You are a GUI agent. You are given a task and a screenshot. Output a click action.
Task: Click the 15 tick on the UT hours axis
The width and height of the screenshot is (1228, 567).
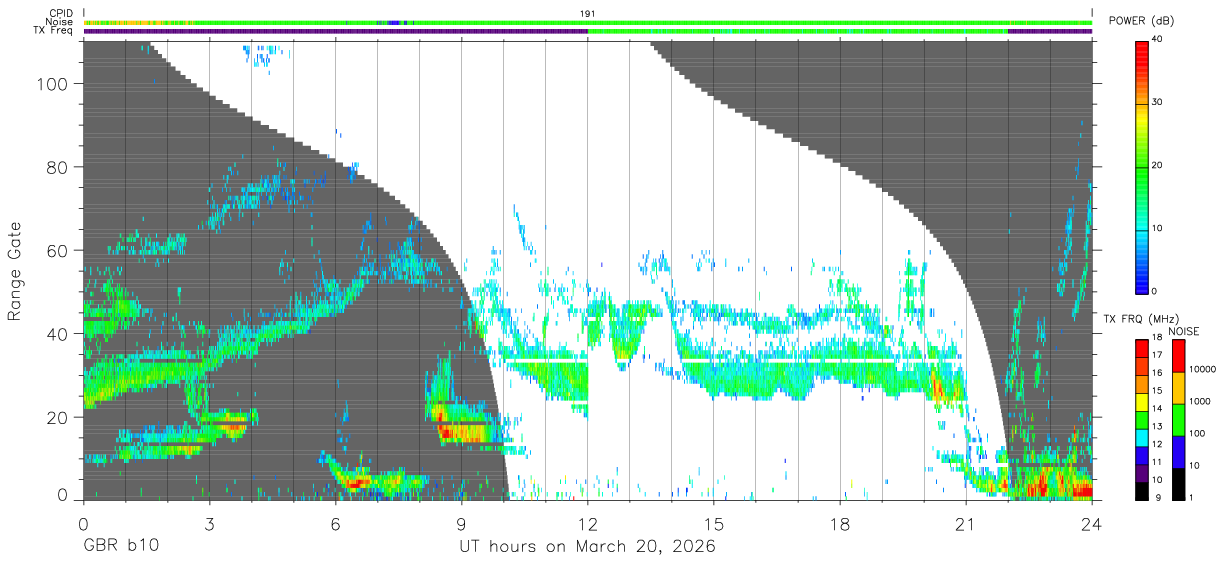pos(713,522)
